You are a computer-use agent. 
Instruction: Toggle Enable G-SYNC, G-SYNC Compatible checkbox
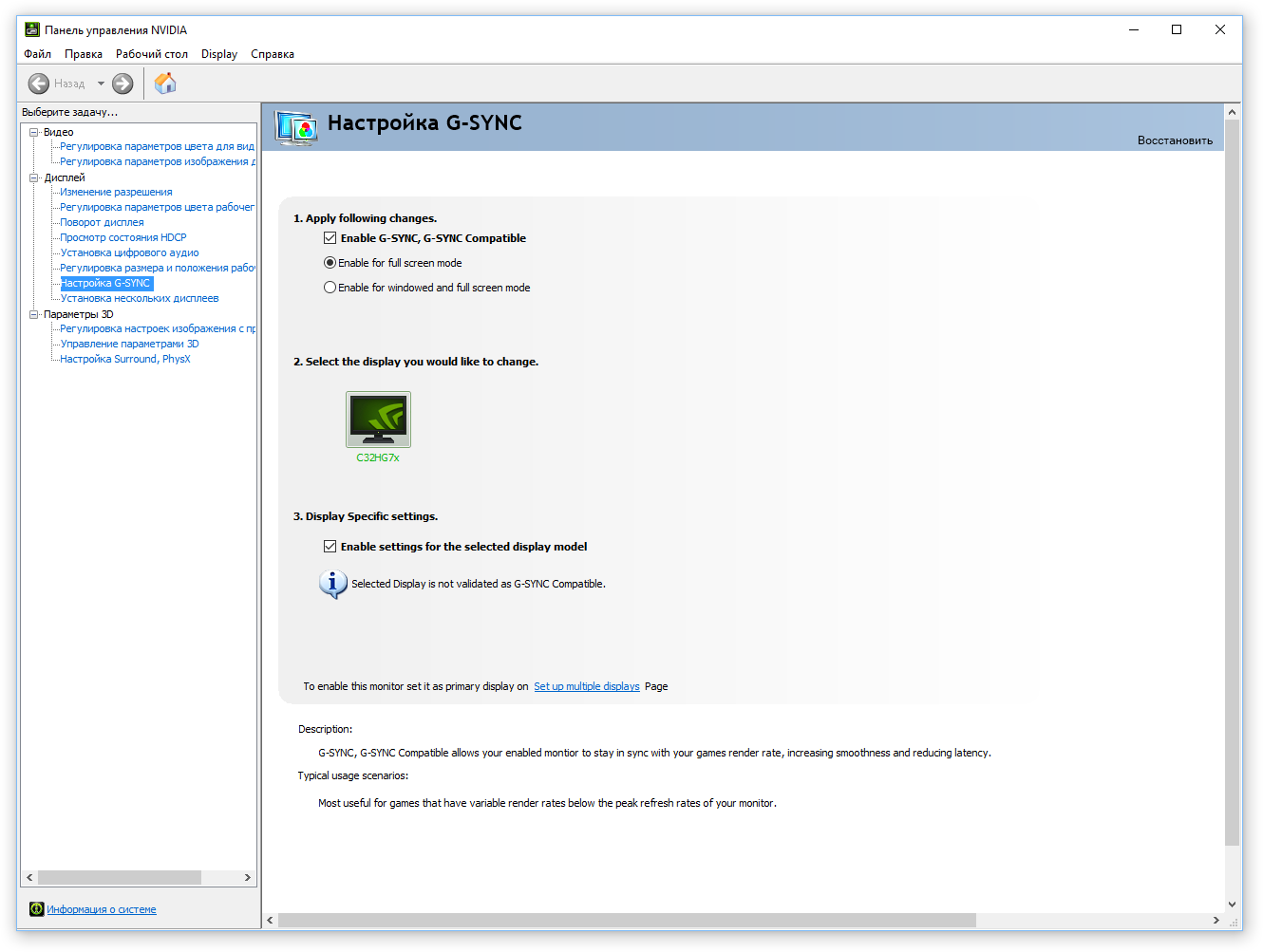pyautogui.click(x=330, y=238)
